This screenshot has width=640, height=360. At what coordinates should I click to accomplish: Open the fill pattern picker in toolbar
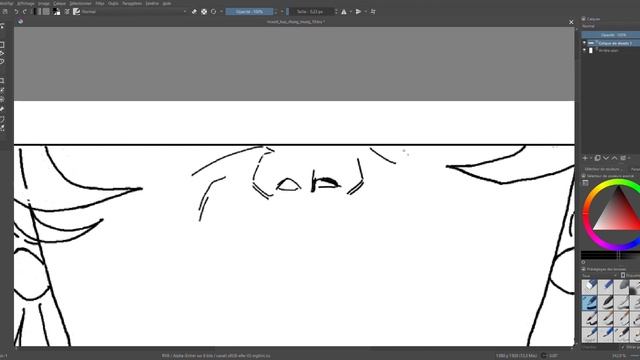(47, 12)
